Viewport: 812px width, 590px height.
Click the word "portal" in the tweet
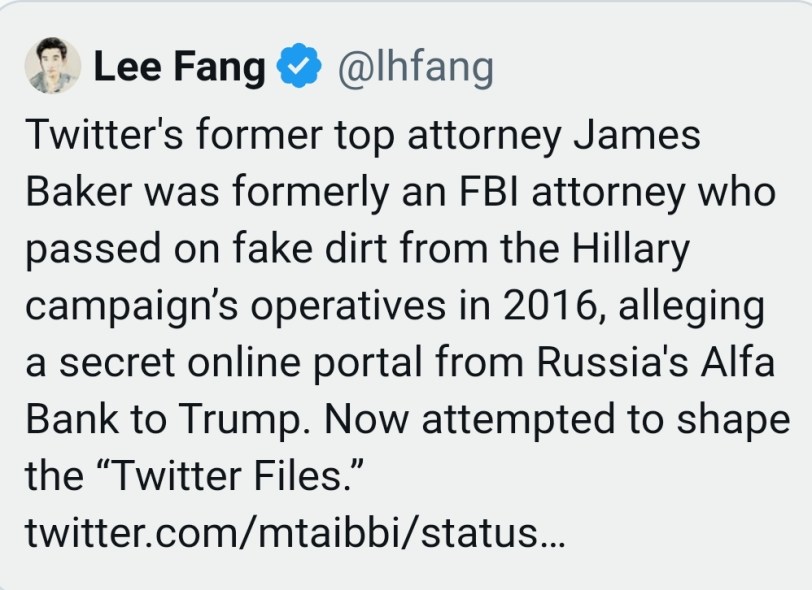coord(389,364)
